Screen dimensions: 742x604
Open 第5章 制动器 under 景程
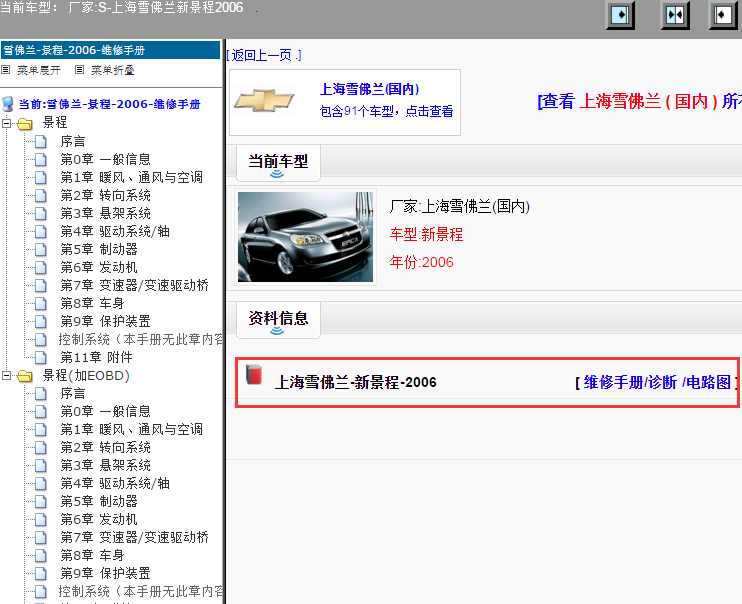tap(98, 249)
